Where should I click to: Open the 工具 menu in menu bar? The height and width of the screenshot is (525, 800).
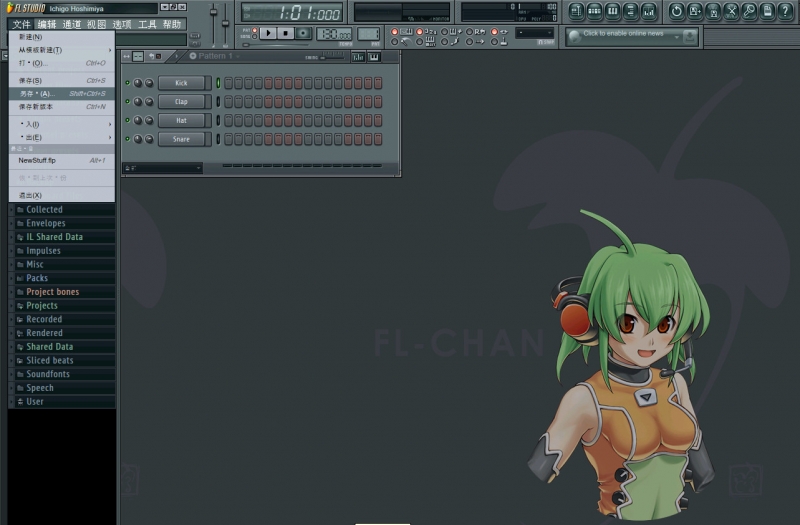147,24
